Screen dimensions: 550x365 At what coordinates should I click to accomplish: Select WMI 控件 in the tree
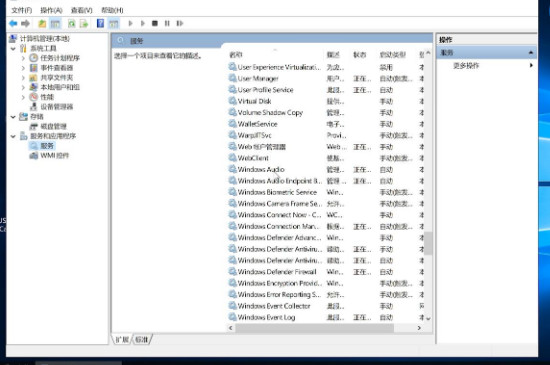point(54,155)
